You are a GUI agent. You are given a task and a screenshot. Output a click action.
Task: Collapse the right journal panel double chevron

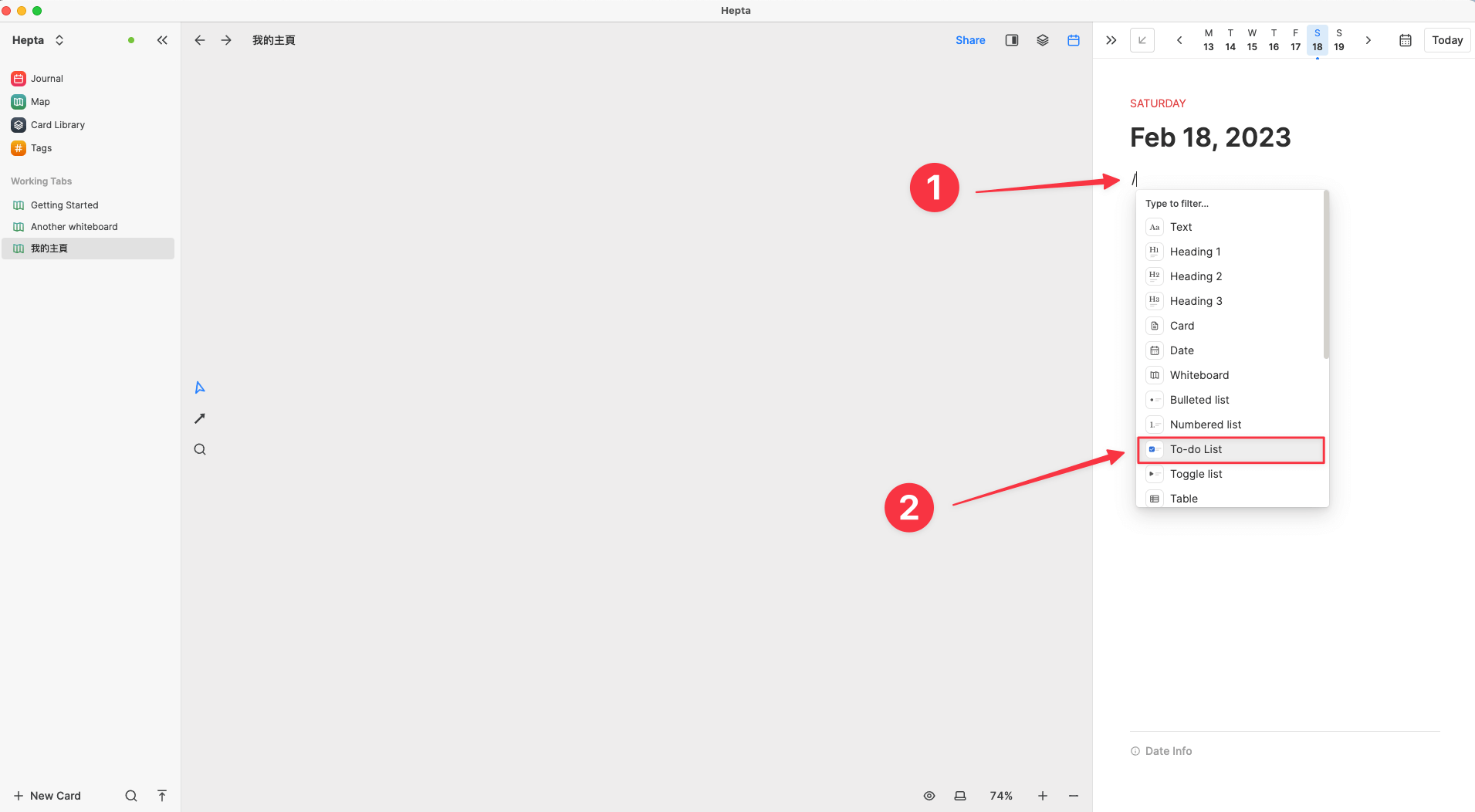coord(1111,40)
